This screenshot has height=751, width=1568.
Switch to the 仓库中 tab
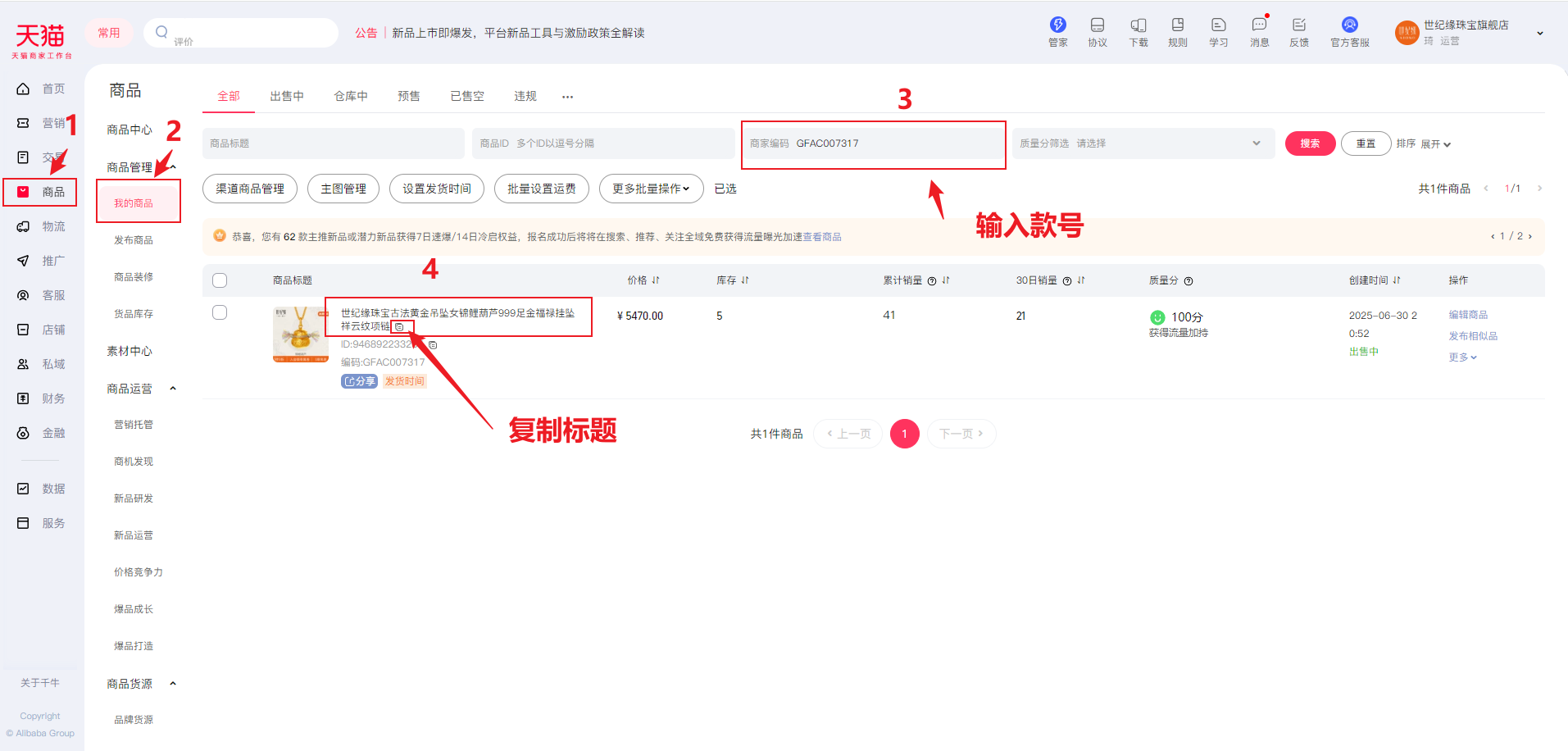click(x=351, y=97)
